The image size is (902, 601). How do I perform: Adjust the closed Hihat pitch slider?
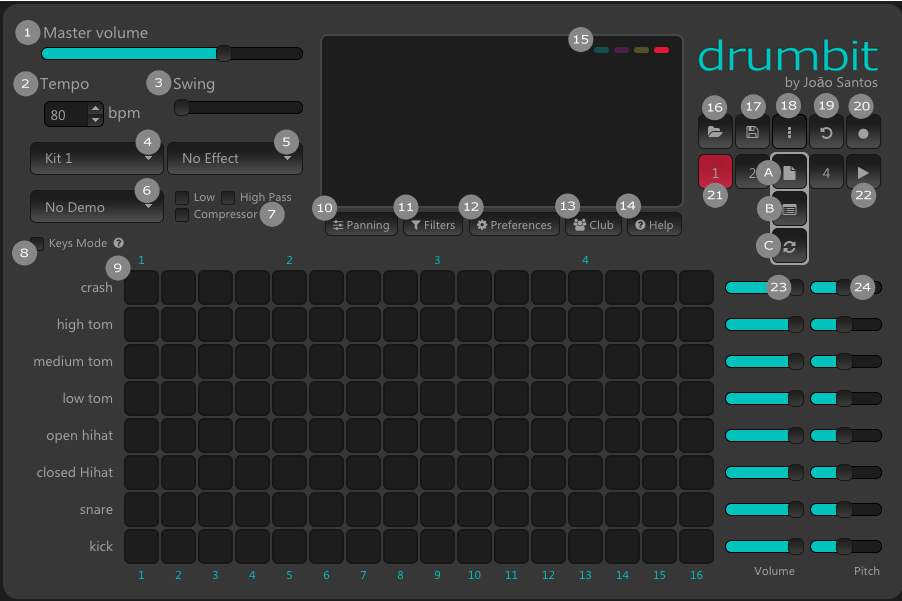(x=846, y=472)
